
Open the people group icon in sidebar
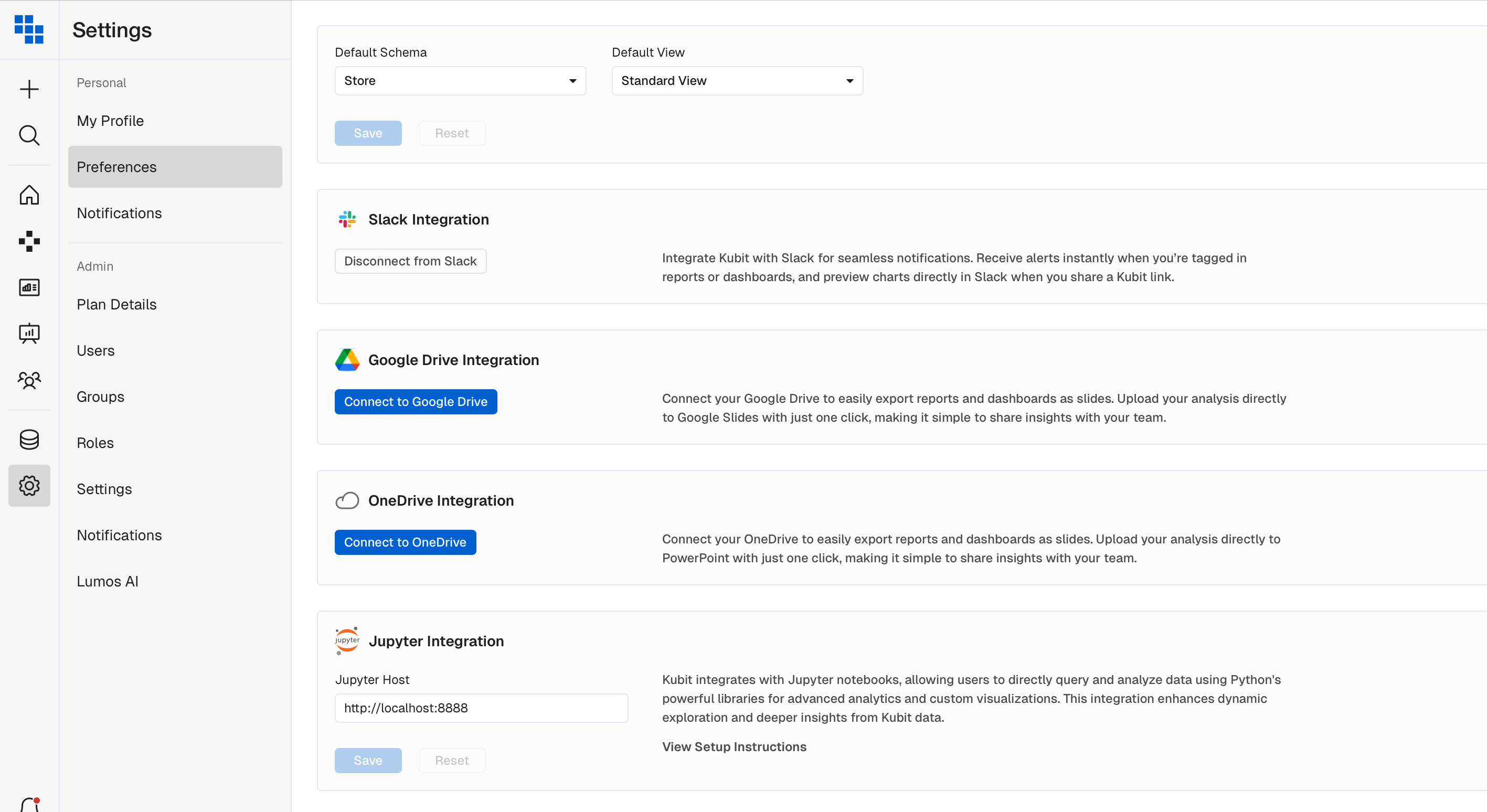tap(29, 380)
